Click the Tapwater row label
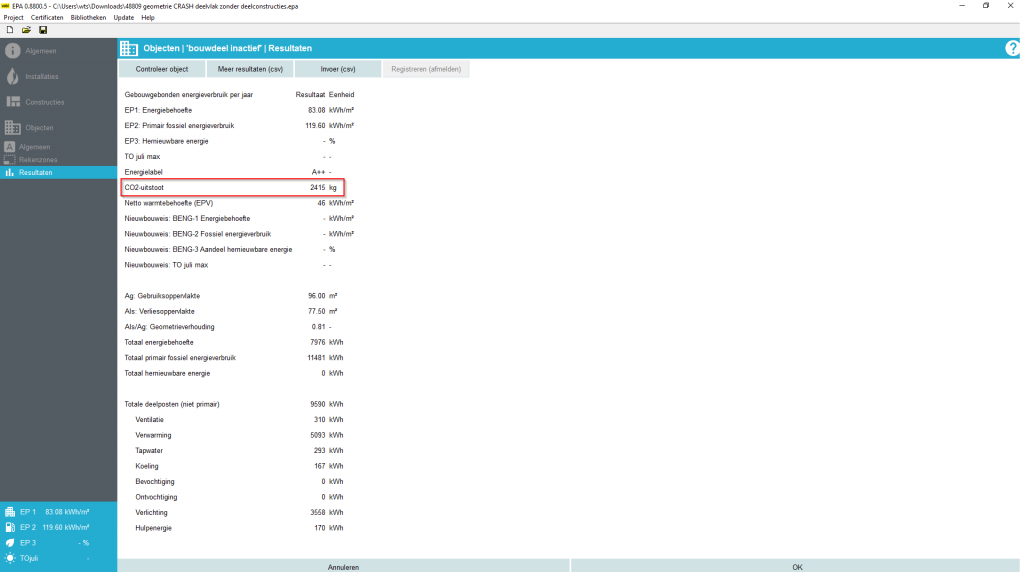 [x=149, y=451]
